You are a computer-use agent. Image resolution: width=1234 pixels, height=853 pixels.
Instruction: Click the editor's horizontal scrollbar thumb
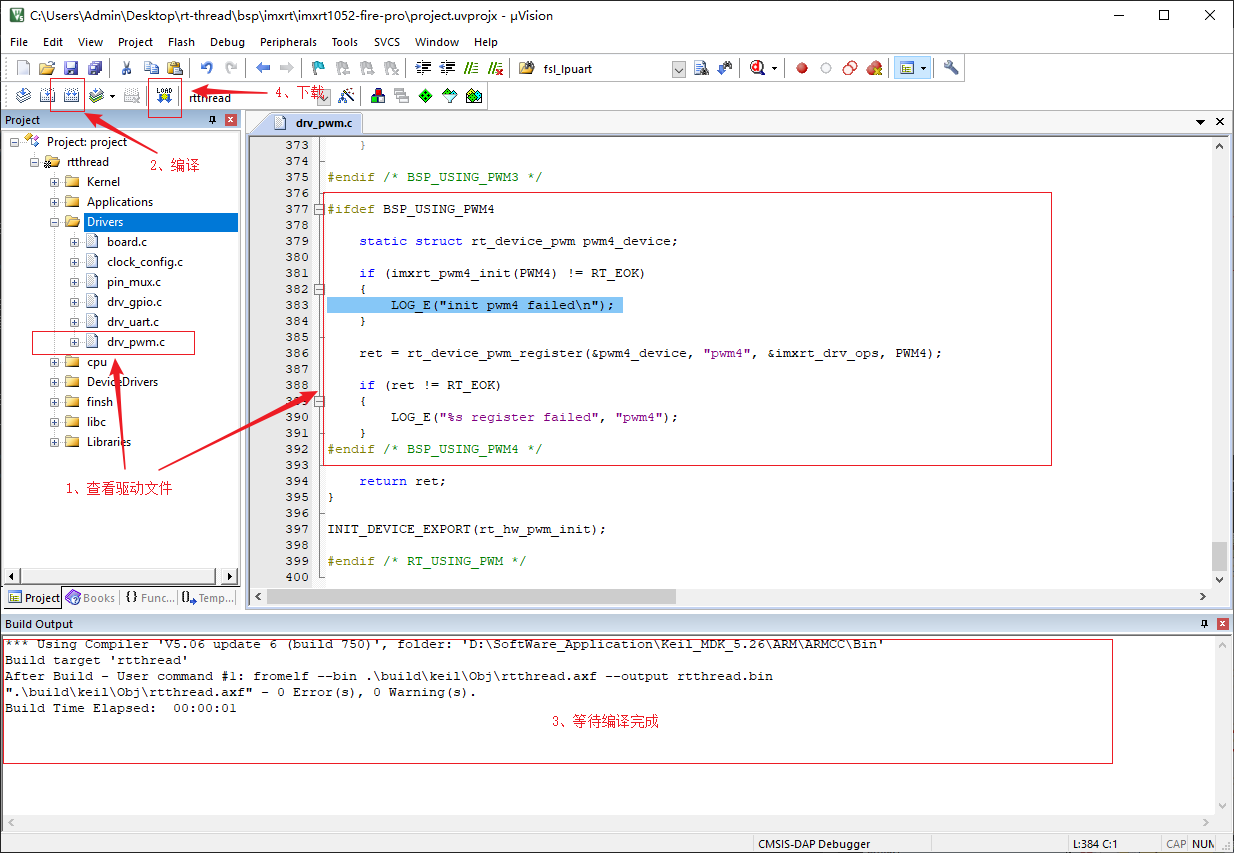(x=471, y=596)
